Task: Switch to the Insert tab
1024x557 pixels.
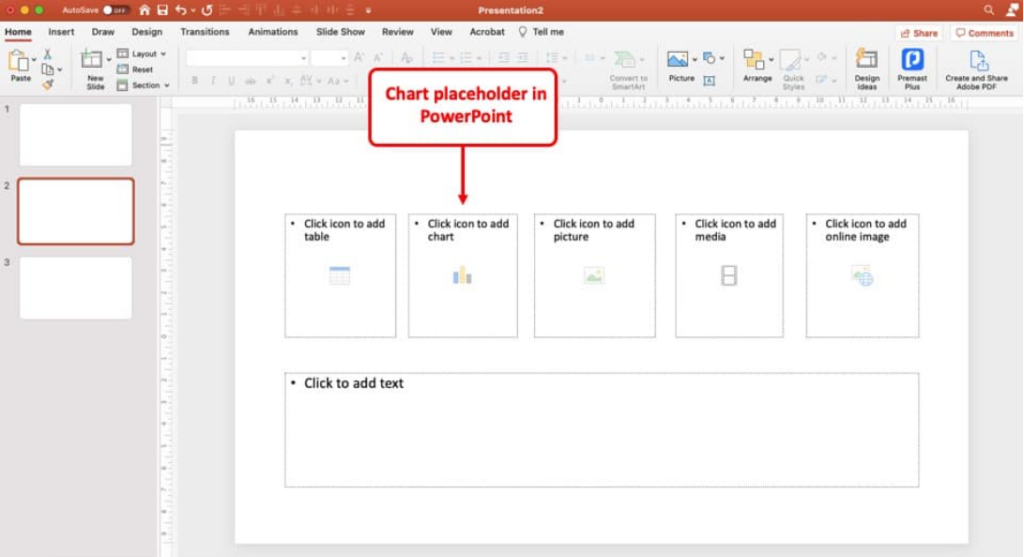Action: 61,32
